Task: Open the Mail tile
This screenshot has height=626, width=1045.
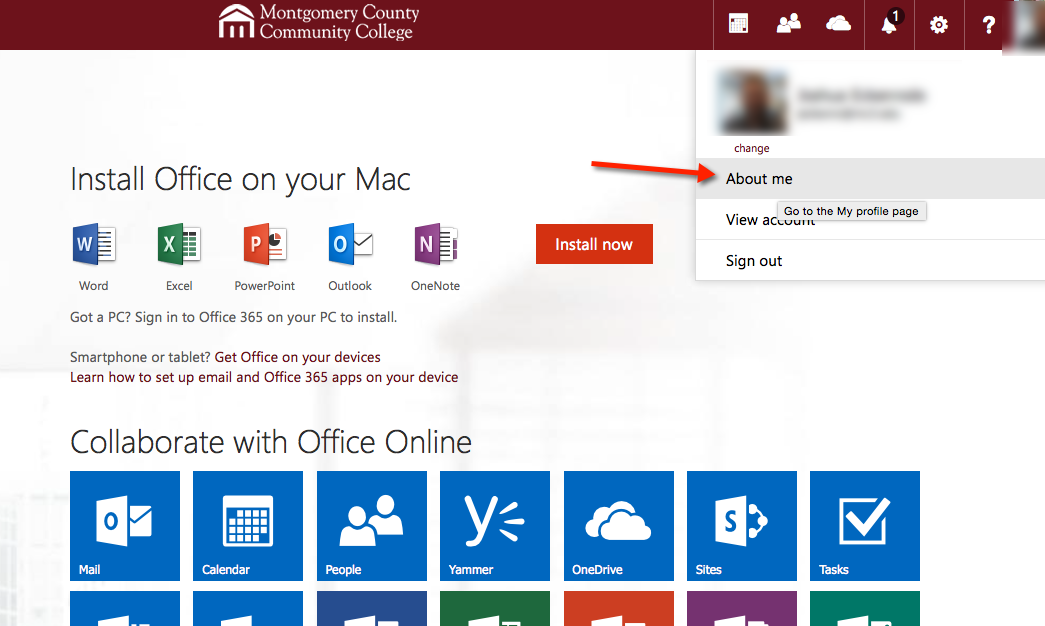Action: pos(125,526)
